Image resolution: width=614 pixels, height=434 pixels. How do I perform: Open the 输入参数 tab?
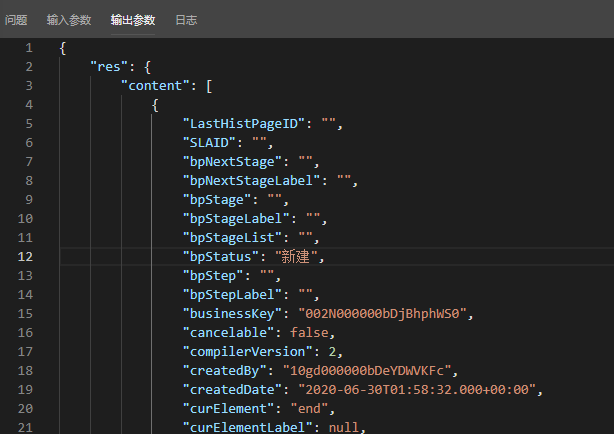[70, 20]
